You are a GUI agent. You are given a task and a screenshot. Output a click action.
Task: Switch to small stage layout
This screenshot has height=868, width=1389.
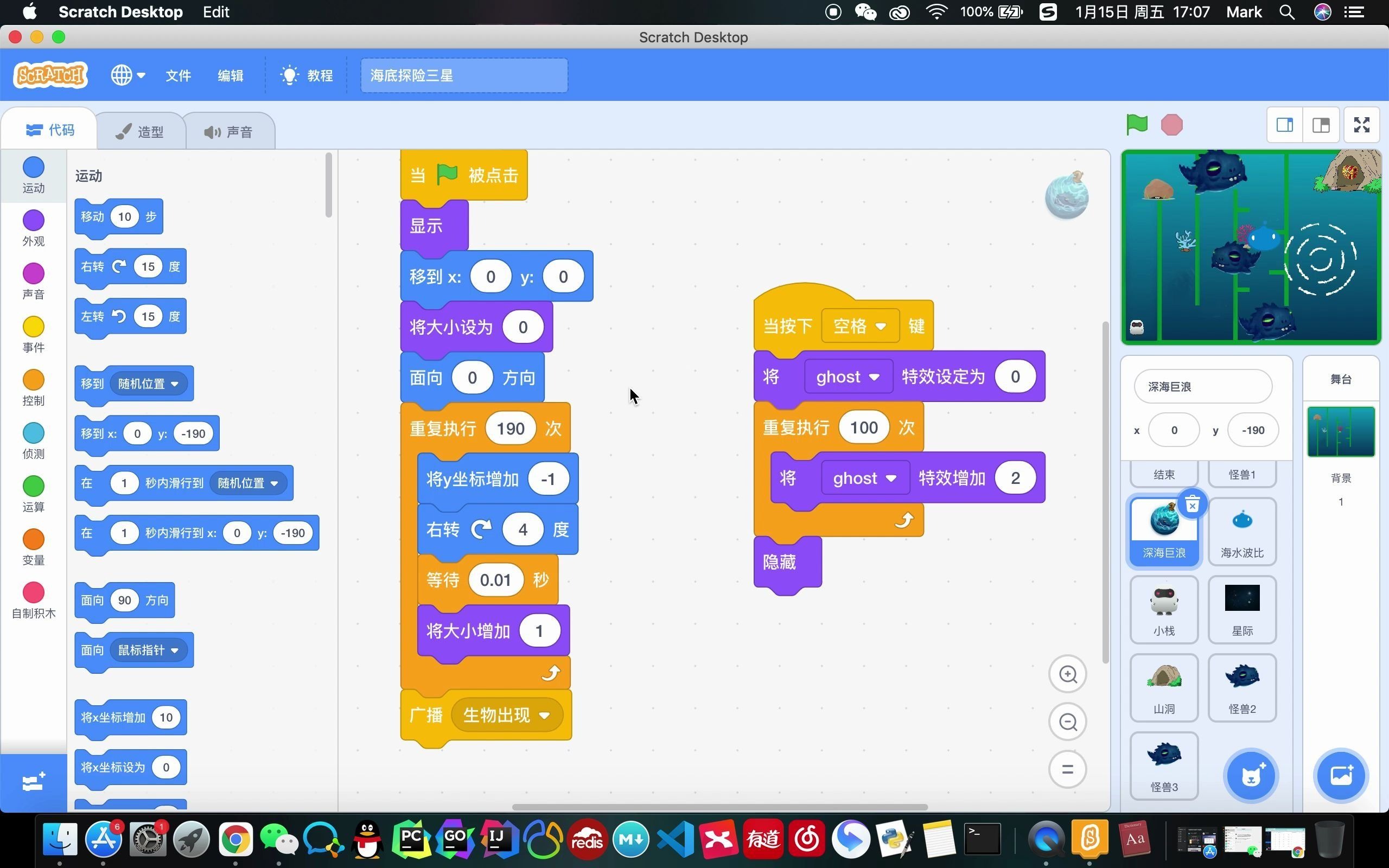click(x=1284, y=125)
